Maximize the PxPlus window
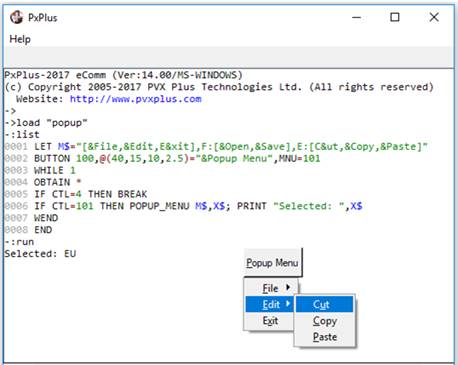Viewport: 458px width, 365px height. tap(395, 17)
